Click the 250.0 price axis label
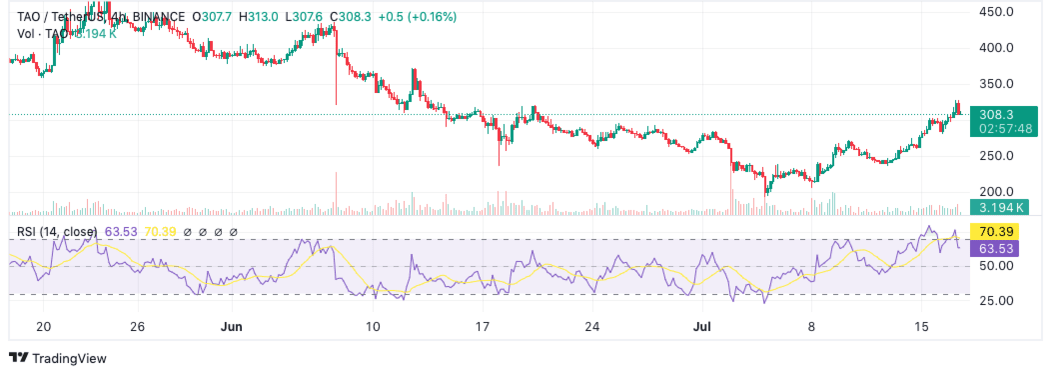The width and height of the screenshot is (1052, 375). tap(996, 156)
